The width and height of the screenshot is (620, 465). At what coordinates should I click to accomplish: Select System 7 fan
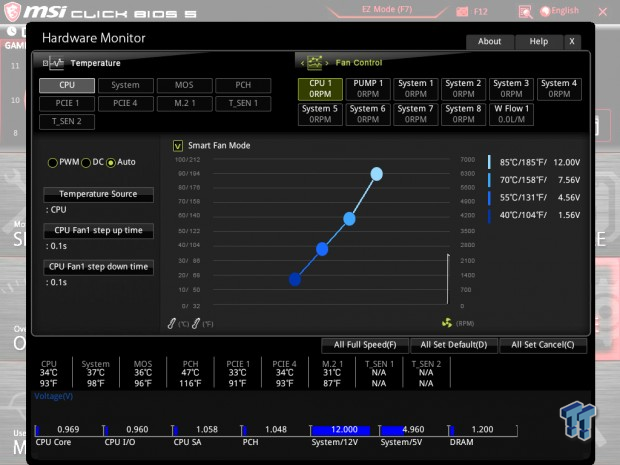coord(416,114)
